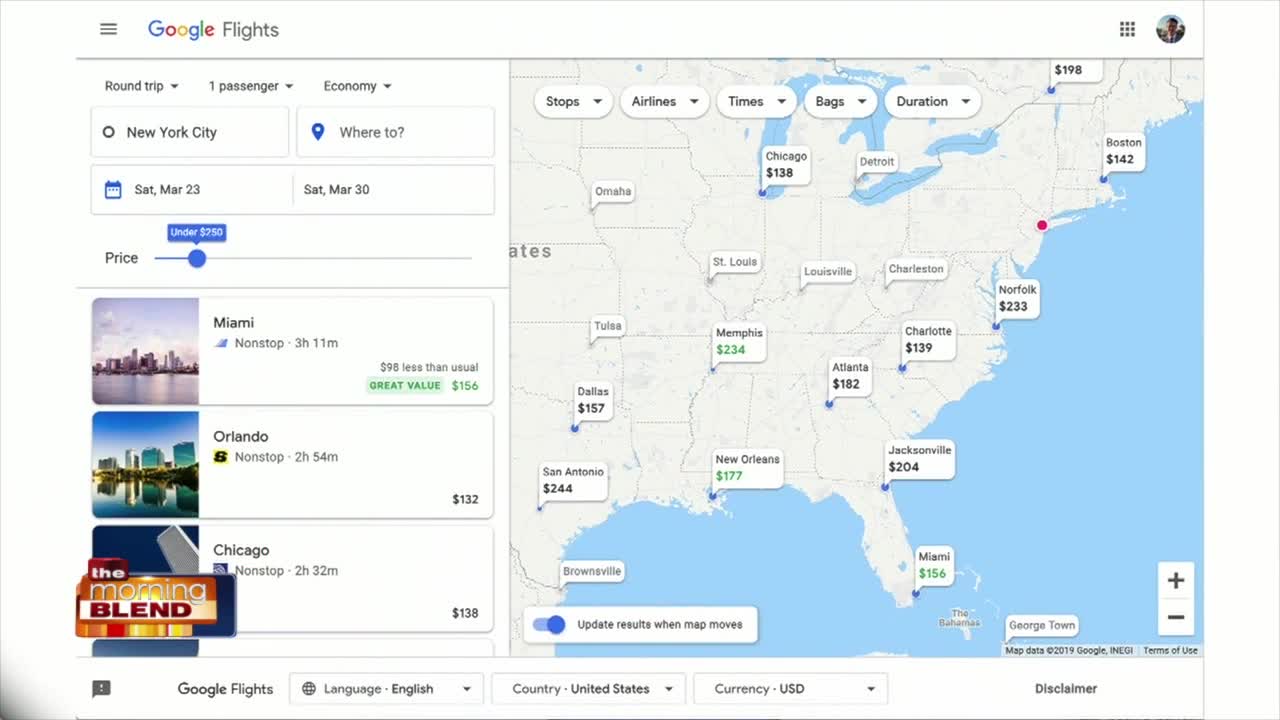Select the Miami $156 map label
This screenshot has height=720, width=1280.
pos(934,565)
